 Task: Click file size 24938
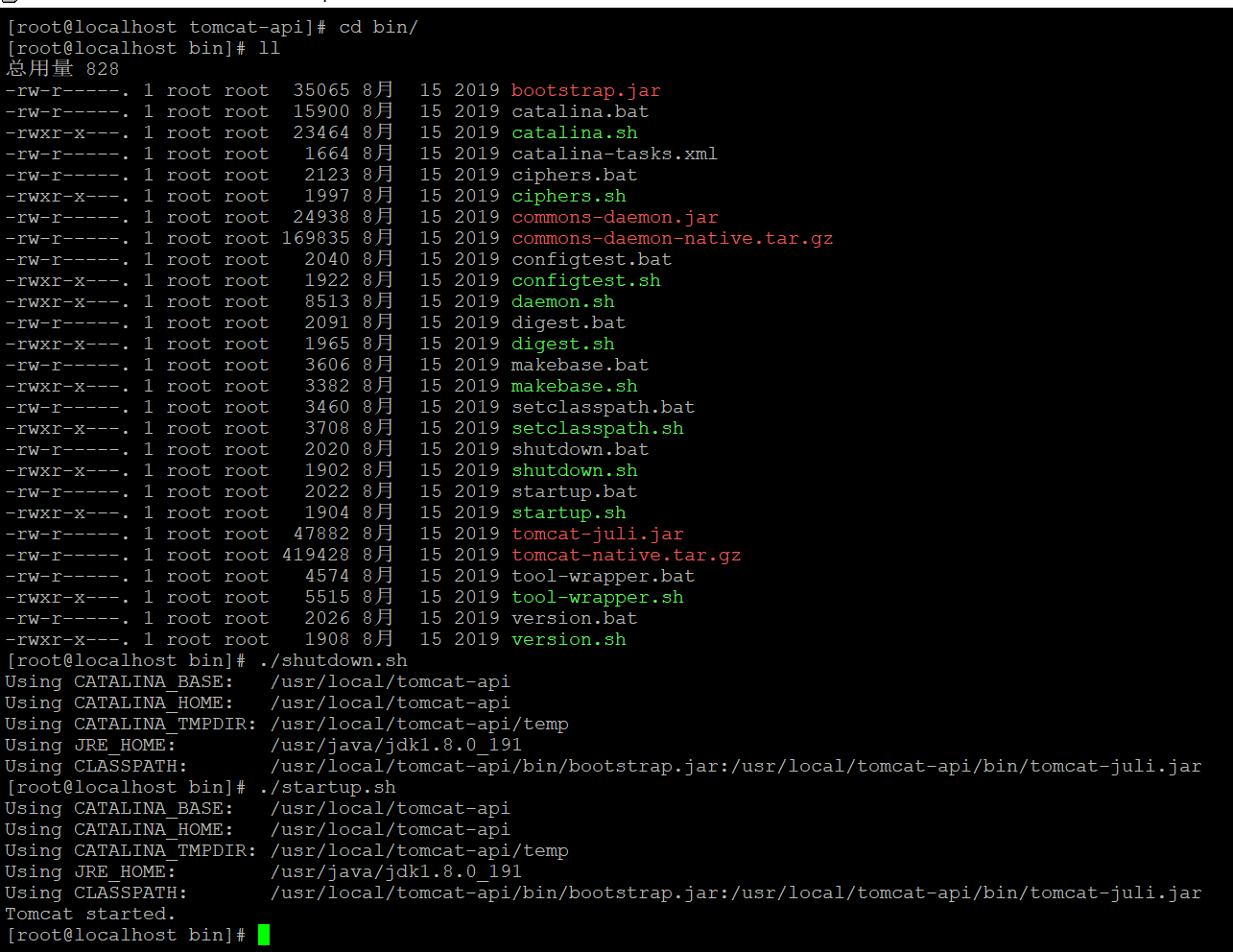[x=321, y=217]
